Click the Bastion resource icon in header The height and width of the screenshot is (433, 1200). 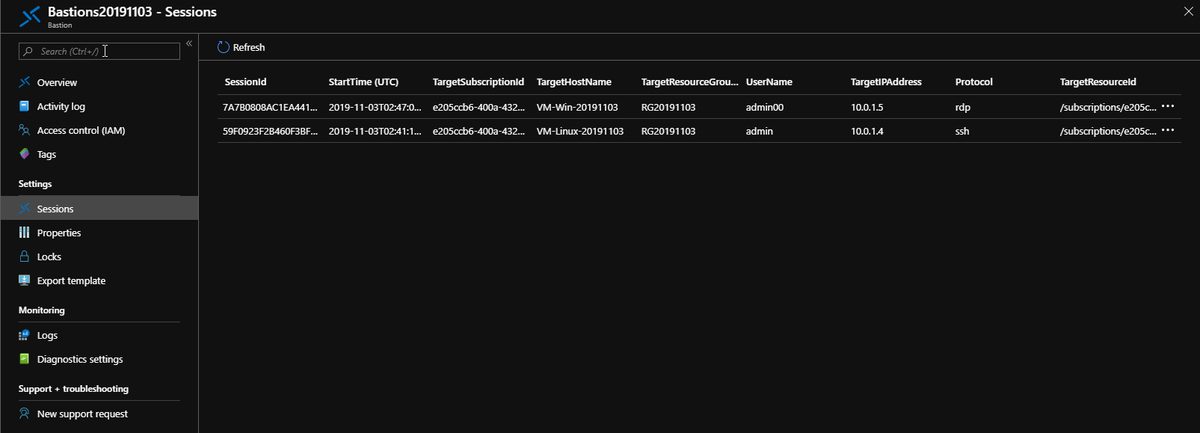click(28, 16)
